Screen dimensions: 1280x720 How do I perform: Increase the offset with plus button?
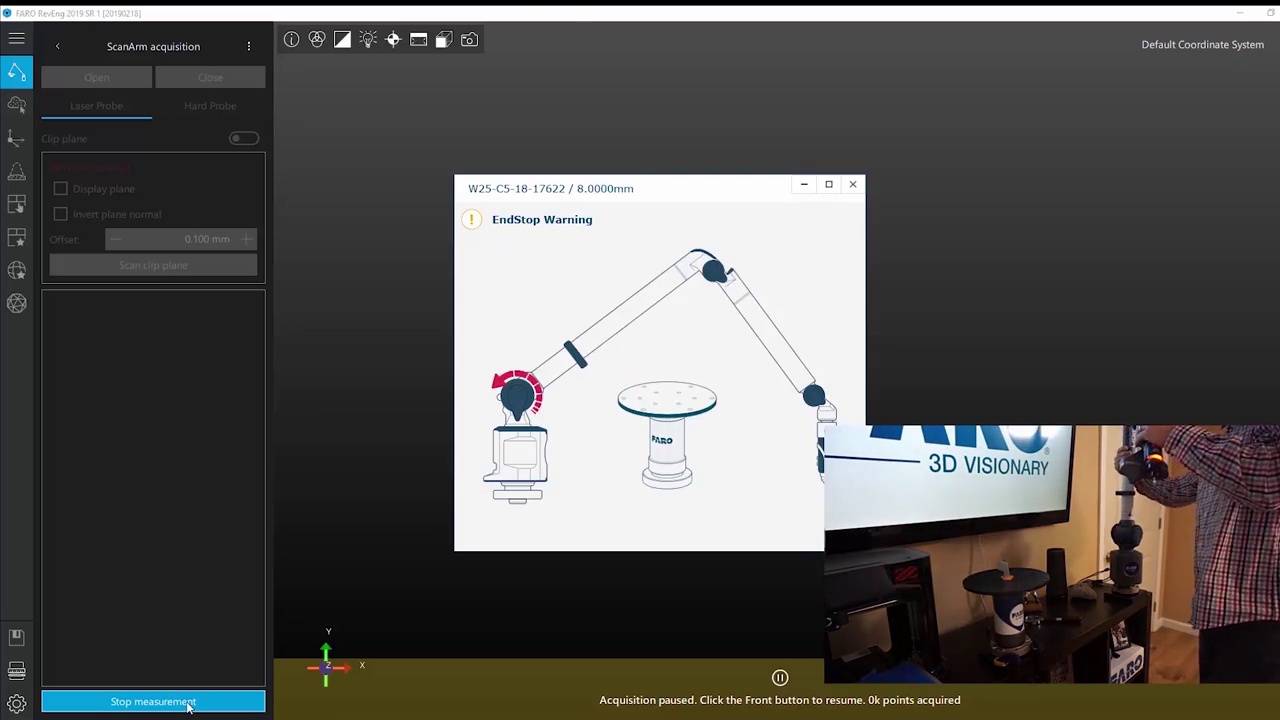(x=247, y=239)
